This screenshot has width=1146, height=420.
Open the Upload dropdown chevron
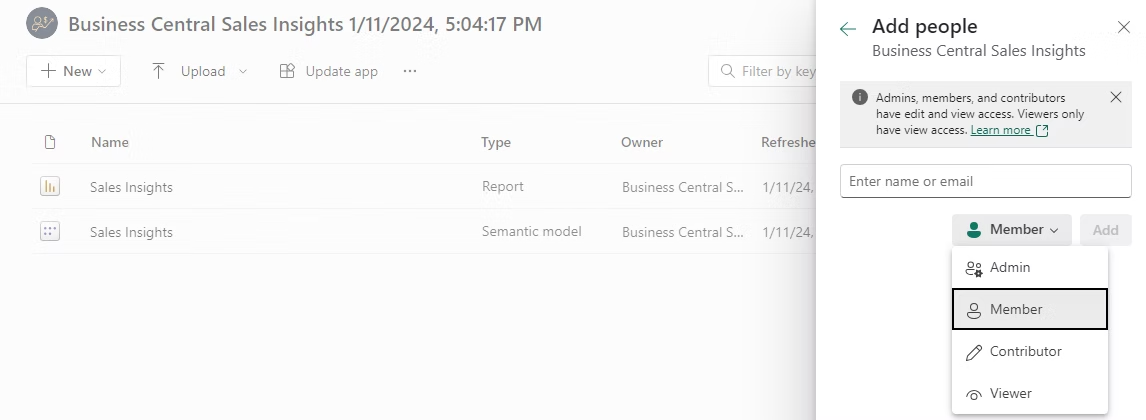click(244, 71)
